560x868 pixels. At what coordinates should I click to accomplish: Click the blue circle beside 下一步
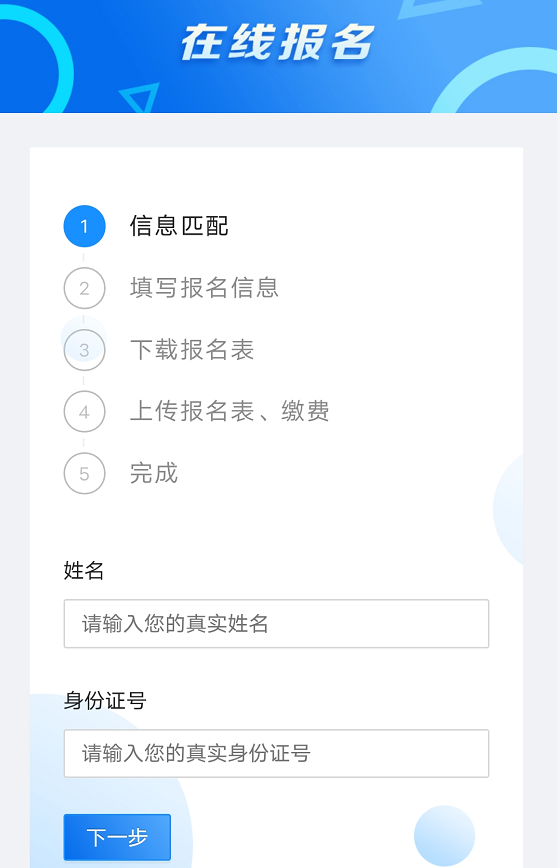click(444, 836)
